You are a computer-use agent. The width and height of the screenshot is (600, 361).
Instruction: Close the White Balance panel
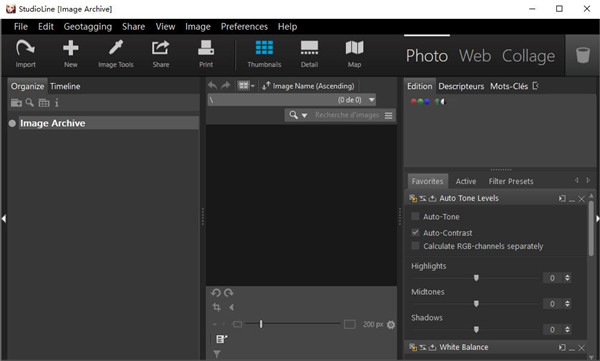[x=582, y=348]
